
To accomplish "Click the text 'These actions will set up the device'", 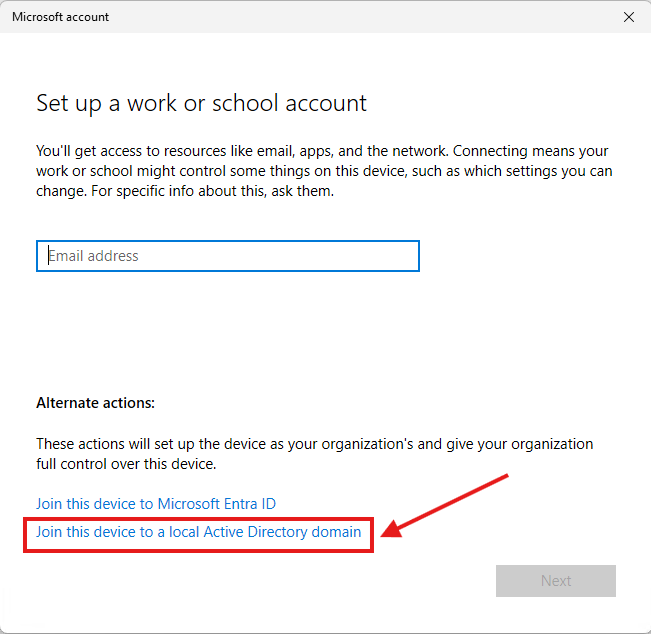I will [x=315, y=454].
